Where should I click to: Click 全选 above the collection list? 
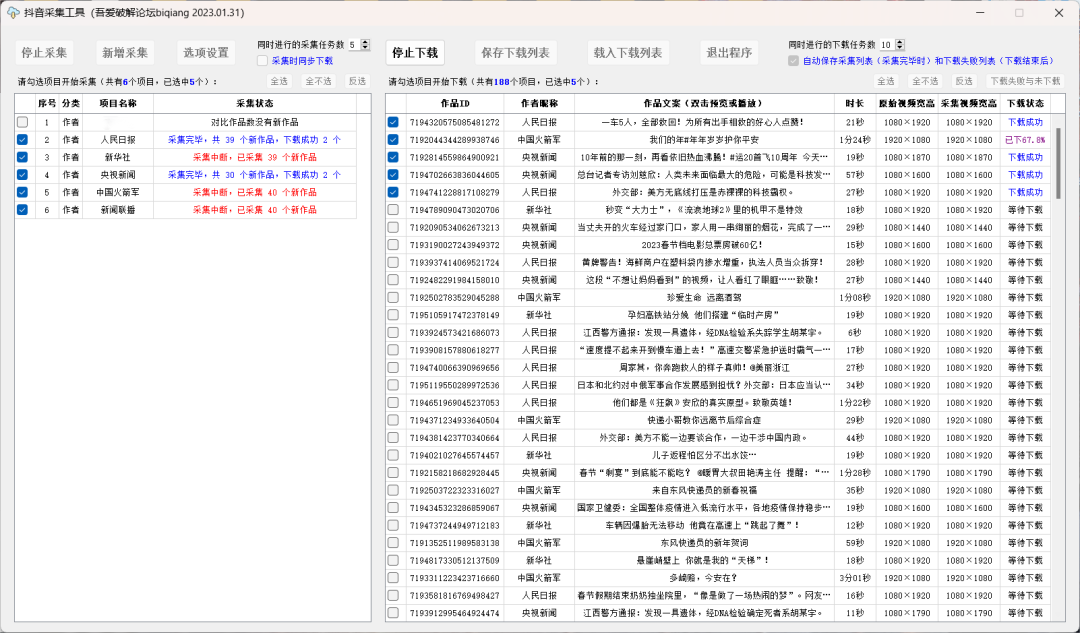tap(279, 81)
